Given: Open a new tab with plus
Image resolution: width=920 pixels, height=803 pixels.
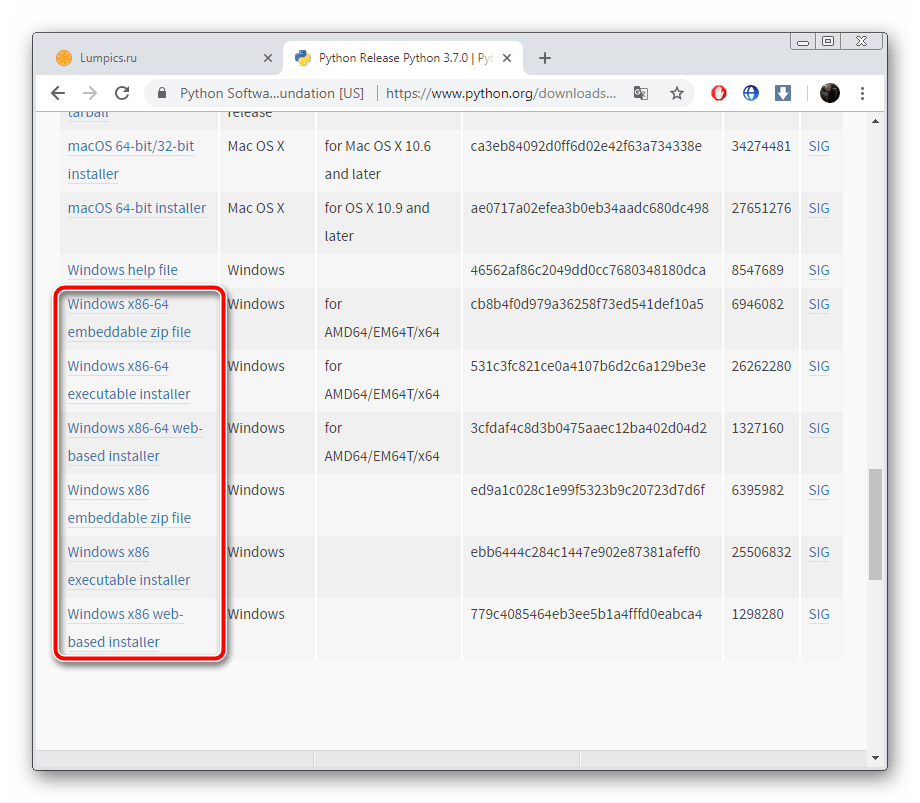Looking at the screenshot, I should 545,58.
